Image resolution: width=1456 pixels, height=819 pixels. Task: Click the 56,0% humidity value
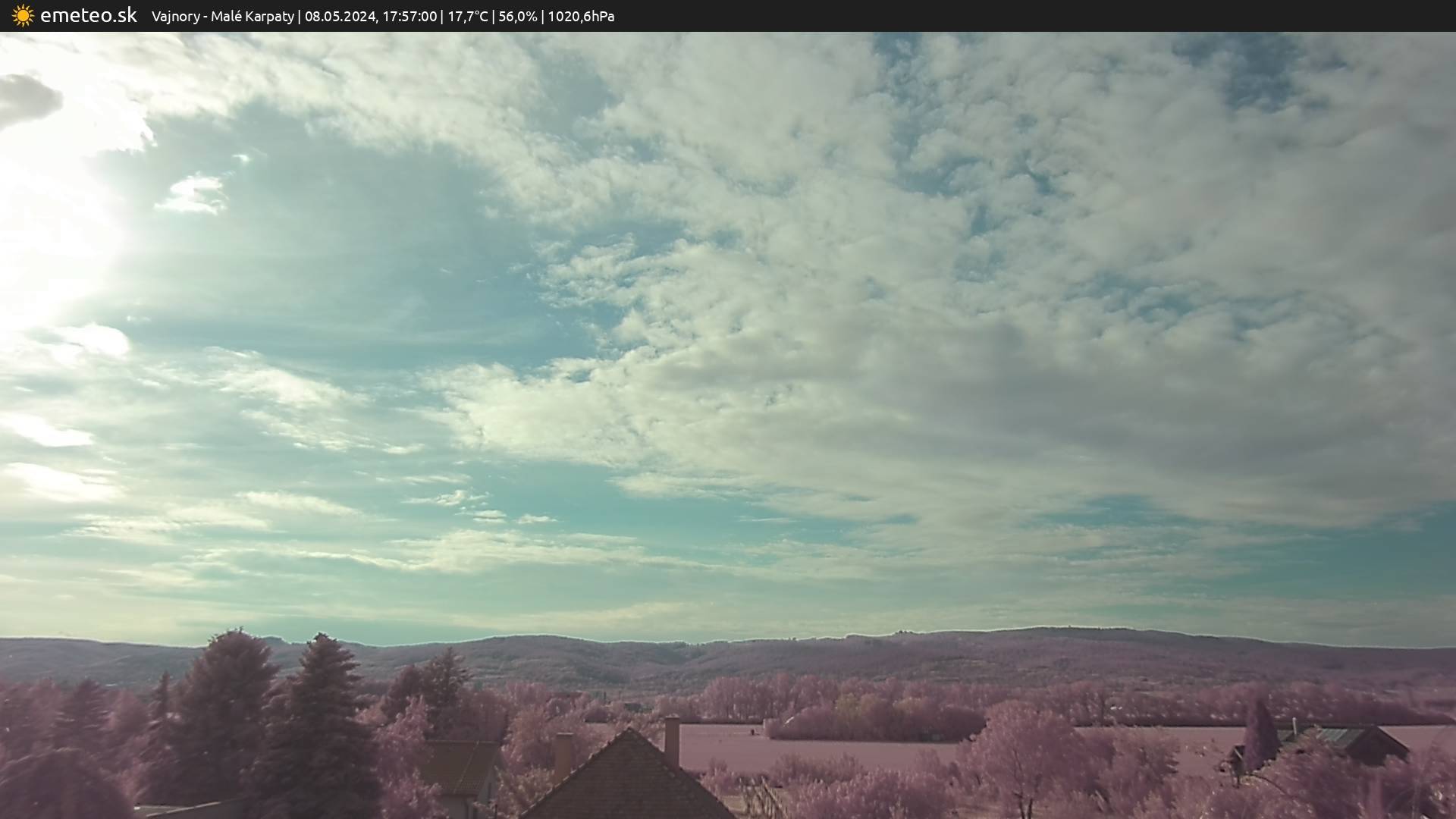517,17
